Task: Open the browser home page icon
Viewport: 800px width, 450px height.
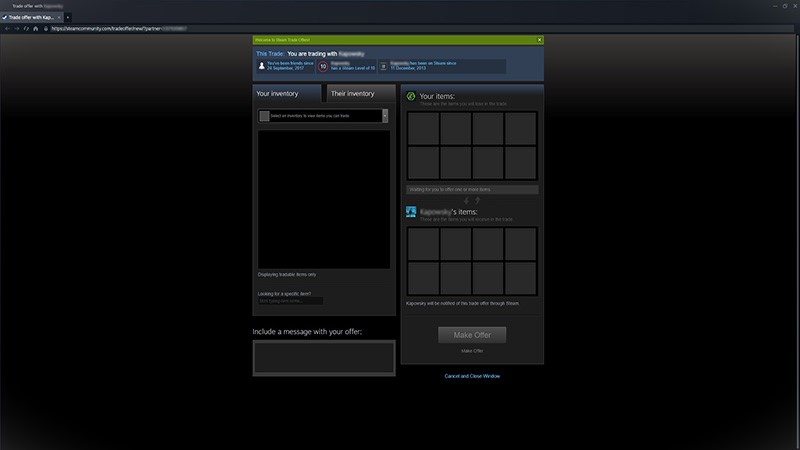Action: (x=36, y=29)
